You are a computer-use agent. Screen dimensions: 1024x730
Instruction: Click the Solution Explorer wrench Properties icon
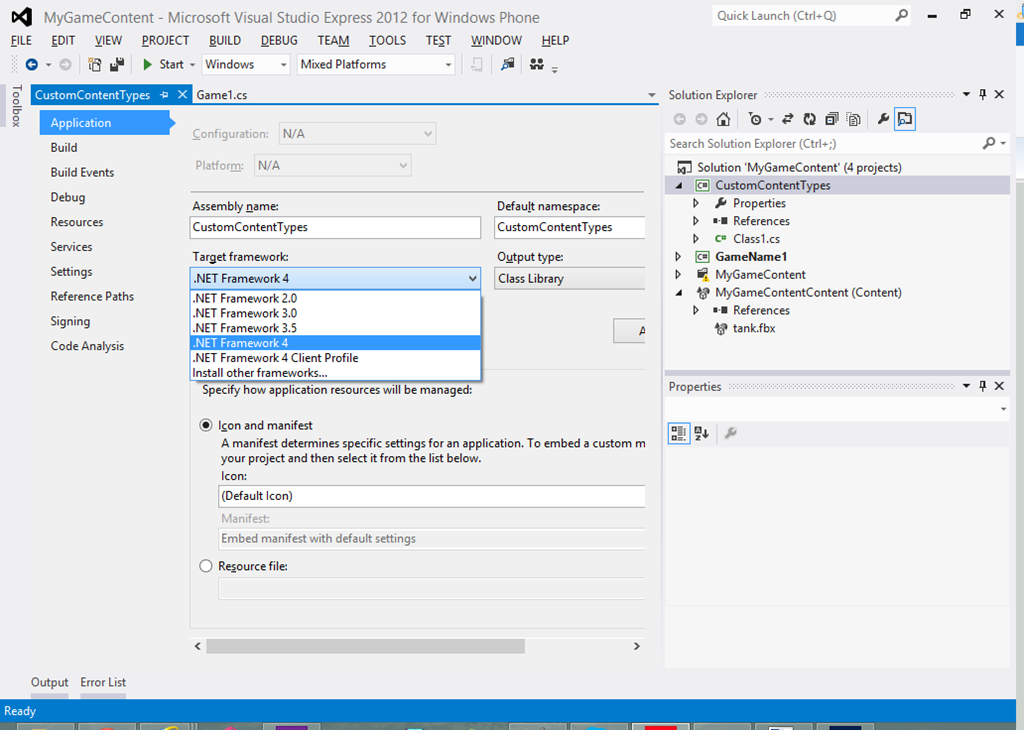[883, 119]
